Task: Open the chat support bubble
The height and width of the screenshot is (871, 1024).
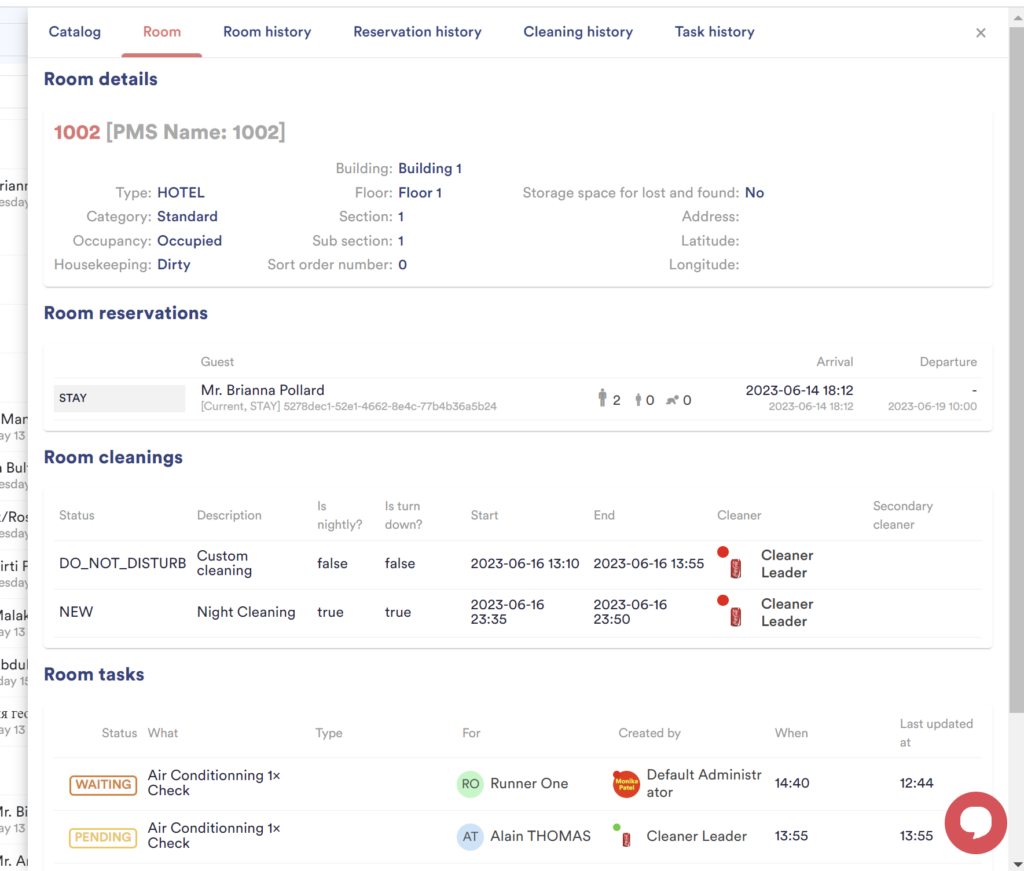Action: (x=976, y=822)
